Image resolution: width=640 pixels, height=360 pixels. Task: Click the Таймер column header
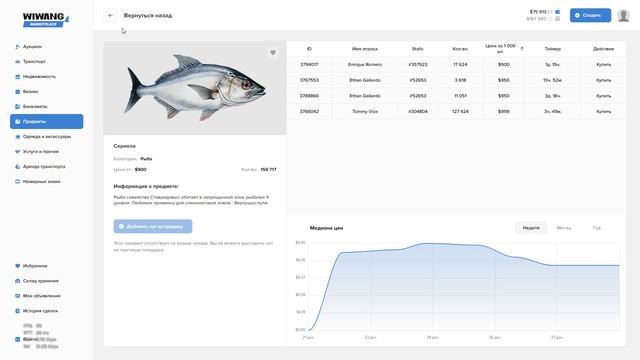(553, 49)
